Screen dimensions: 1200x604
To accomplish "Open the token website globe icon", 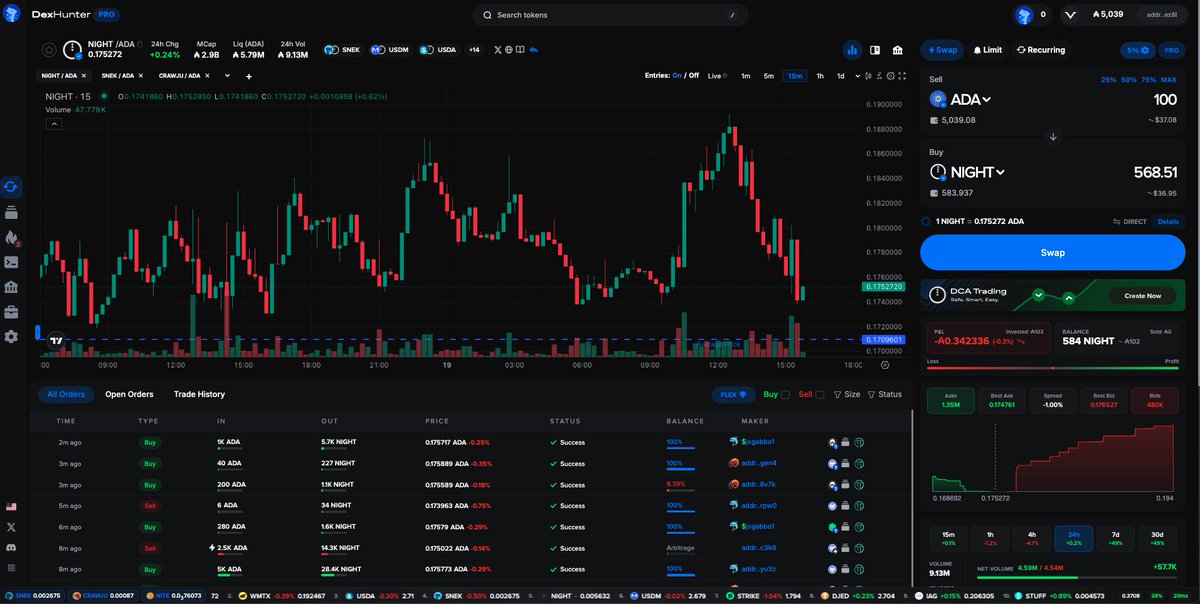I will (x=509, y=49).
